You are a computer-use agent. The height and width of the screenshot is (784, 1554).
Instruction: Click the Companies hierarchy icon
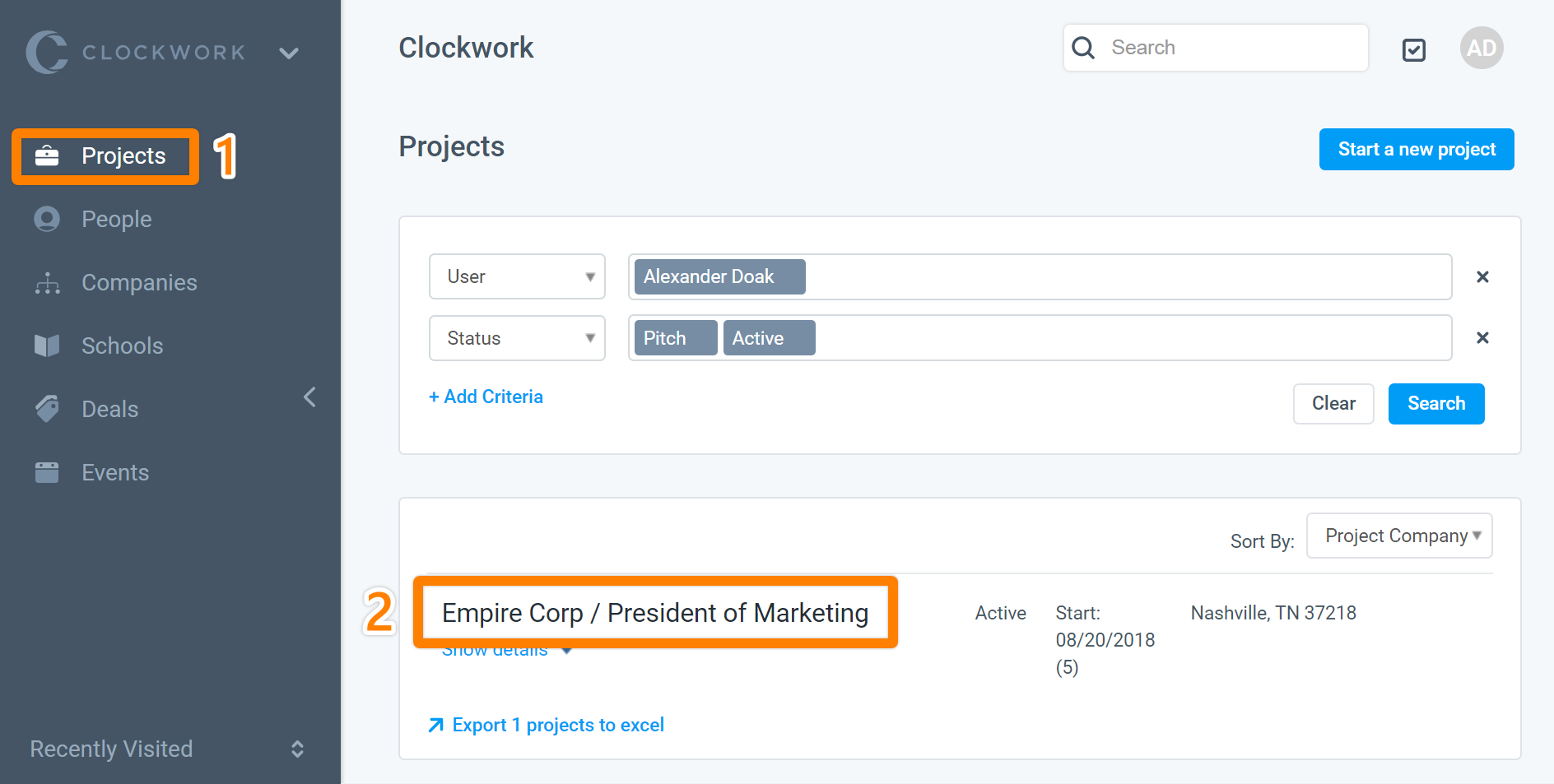coord(47,283)
